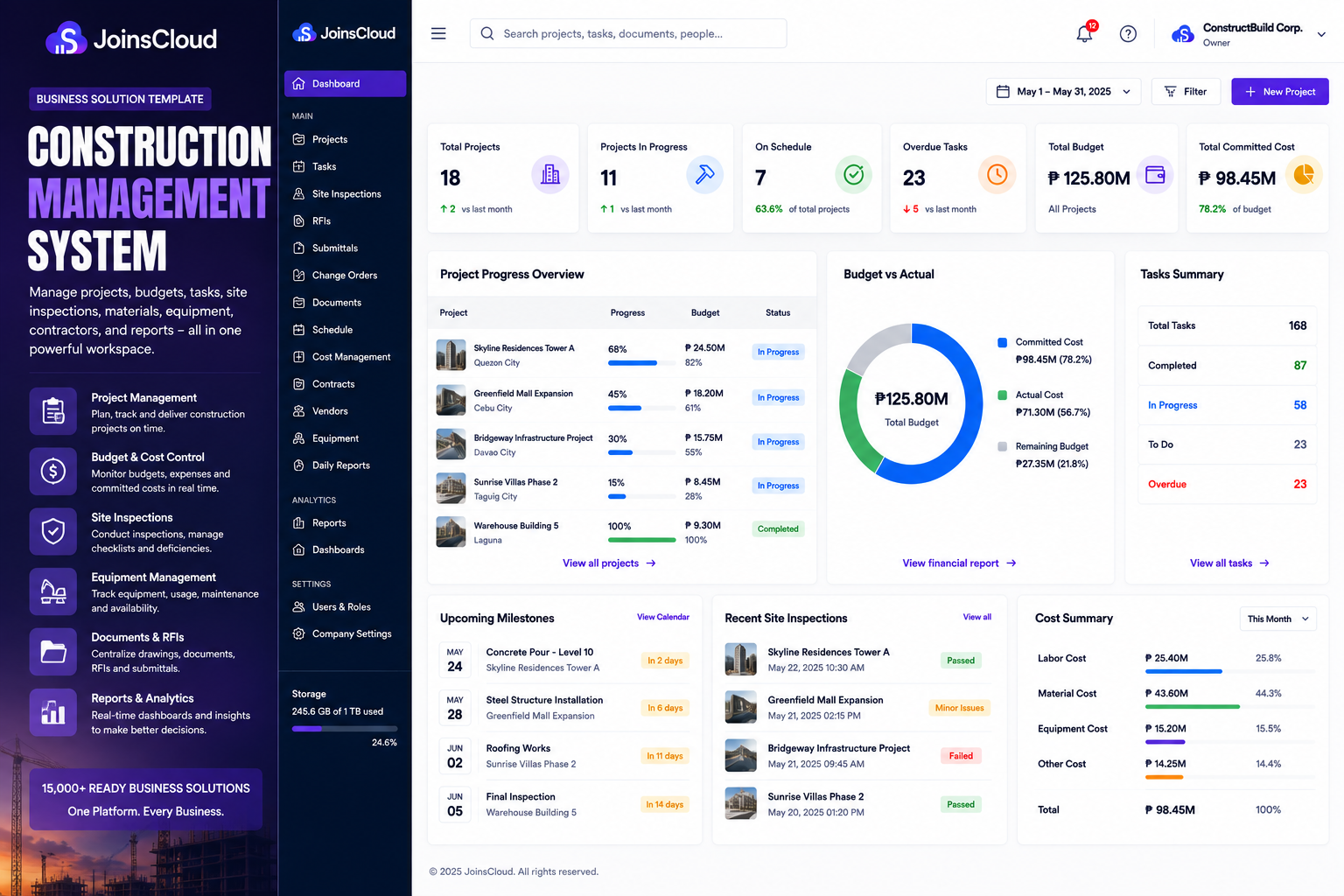1344x896 pixels.
Task: Open the notifications bell icon
Action: click(x=1084, y=34)
